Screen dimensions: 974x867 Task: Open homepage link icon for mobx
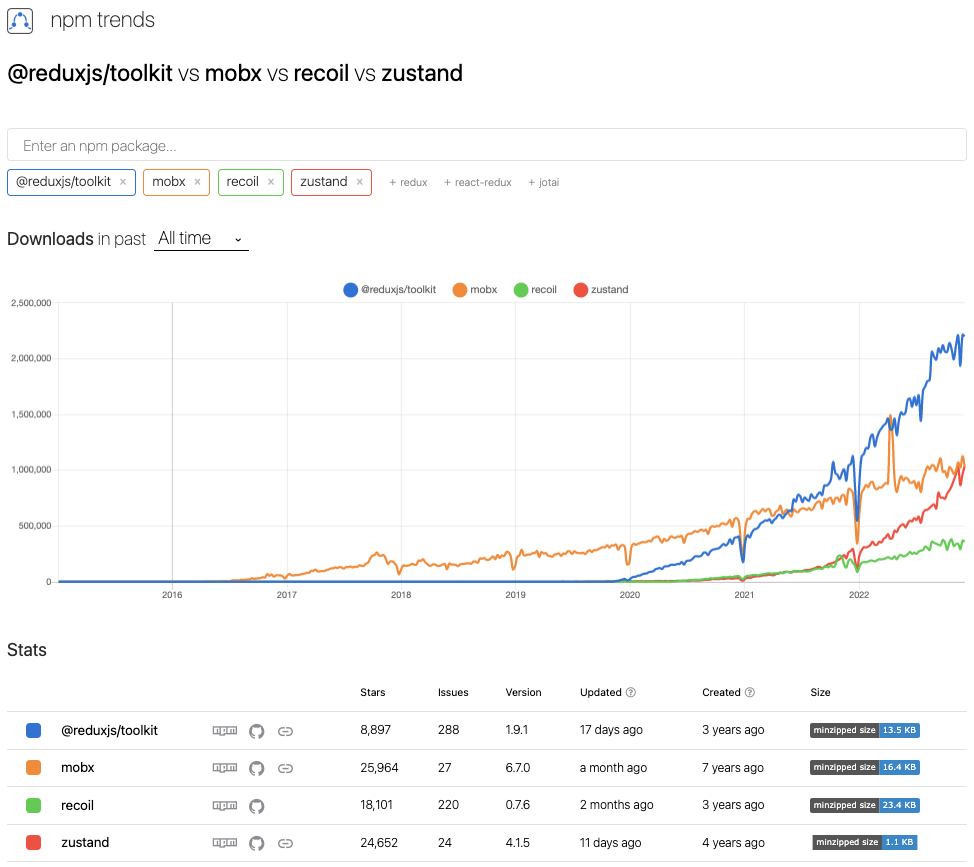285,768
